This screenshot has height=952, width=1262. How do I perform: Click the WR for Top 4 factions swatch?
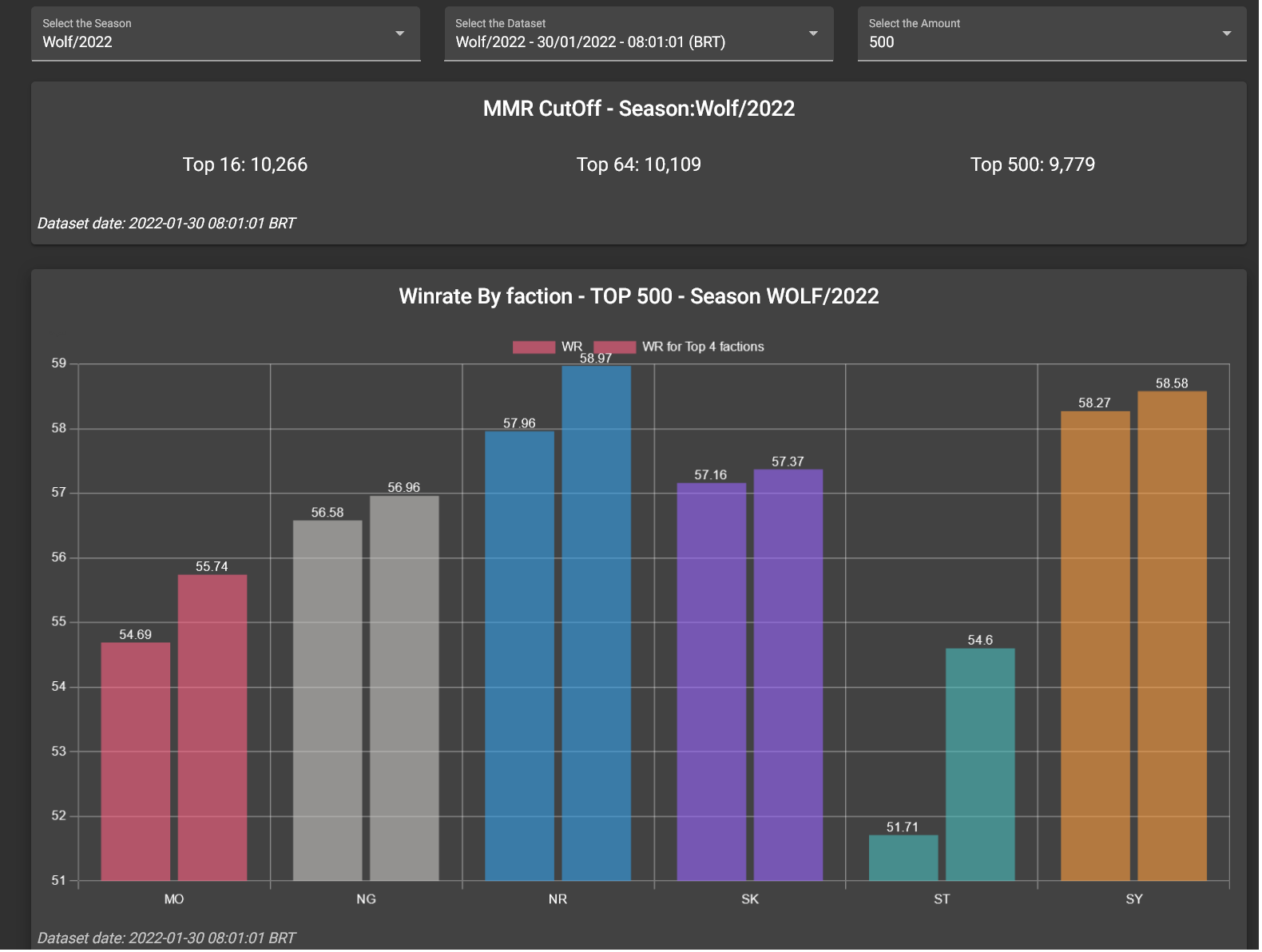[615, 347]
